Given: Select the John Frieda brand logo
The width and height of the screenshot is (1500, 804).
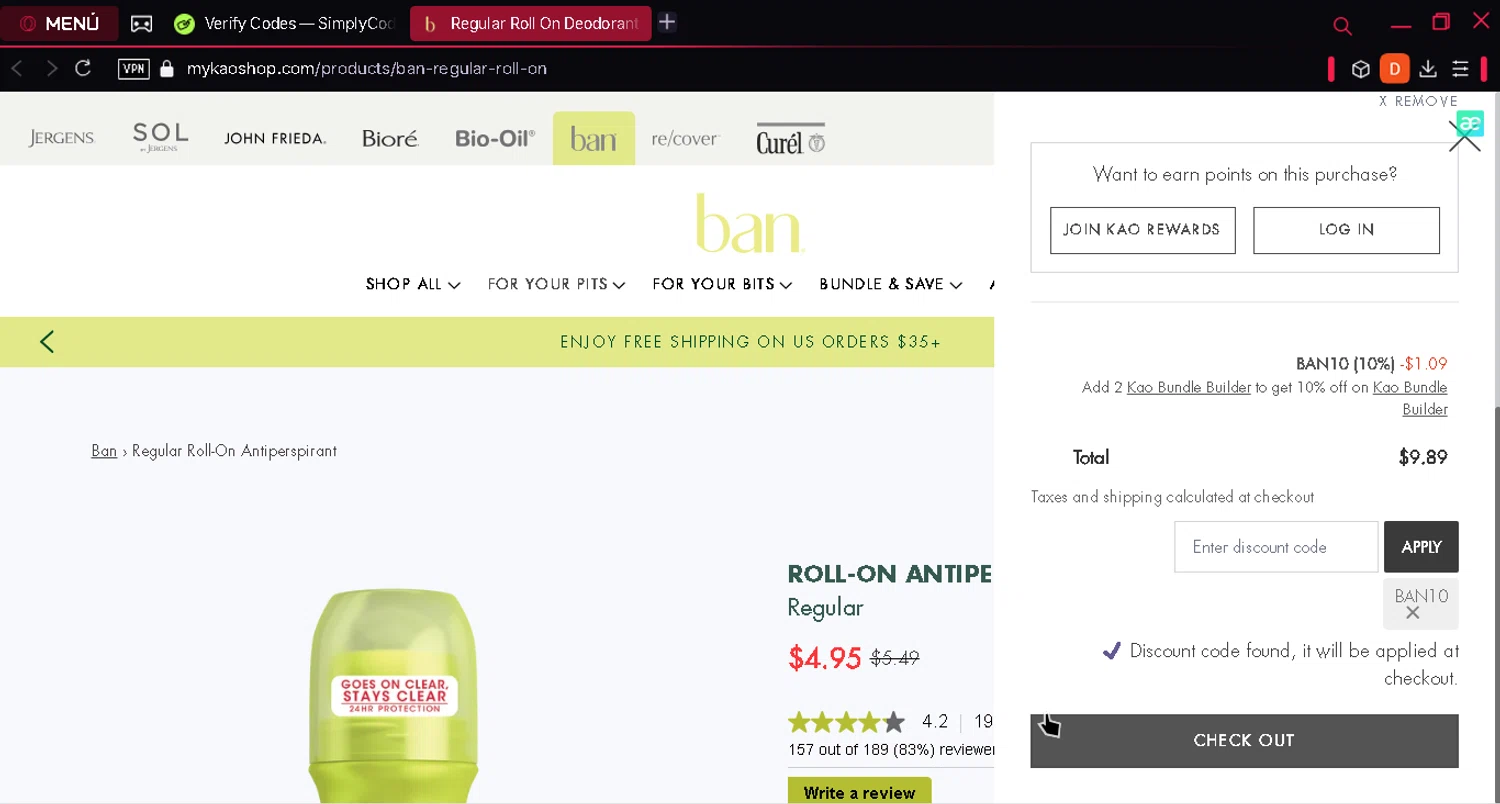Looking at the screenshot, I should click(275, 139).
